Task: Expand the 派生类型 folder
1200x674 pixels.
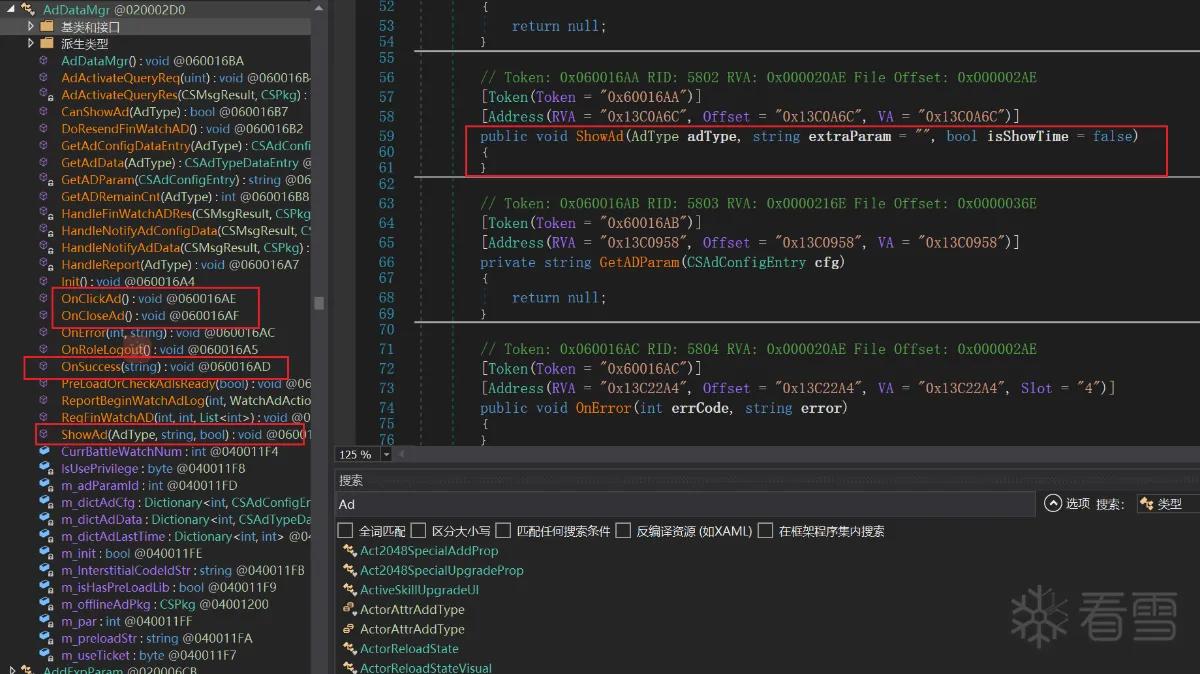Action: pyautogui.click(x=31, y=43)
